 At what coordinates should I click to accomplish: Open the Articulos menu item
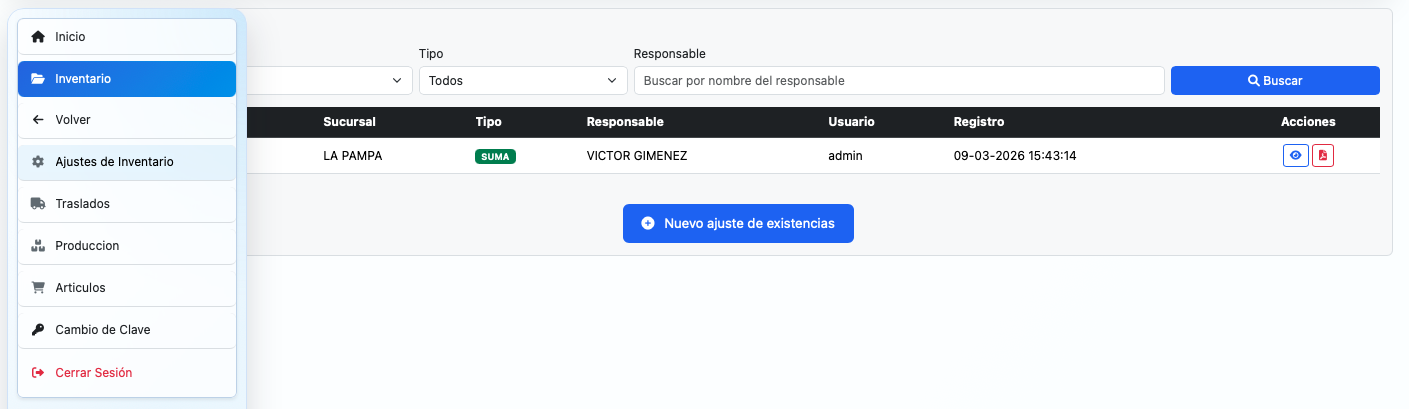pyautogui.click(x=127, y=288)
